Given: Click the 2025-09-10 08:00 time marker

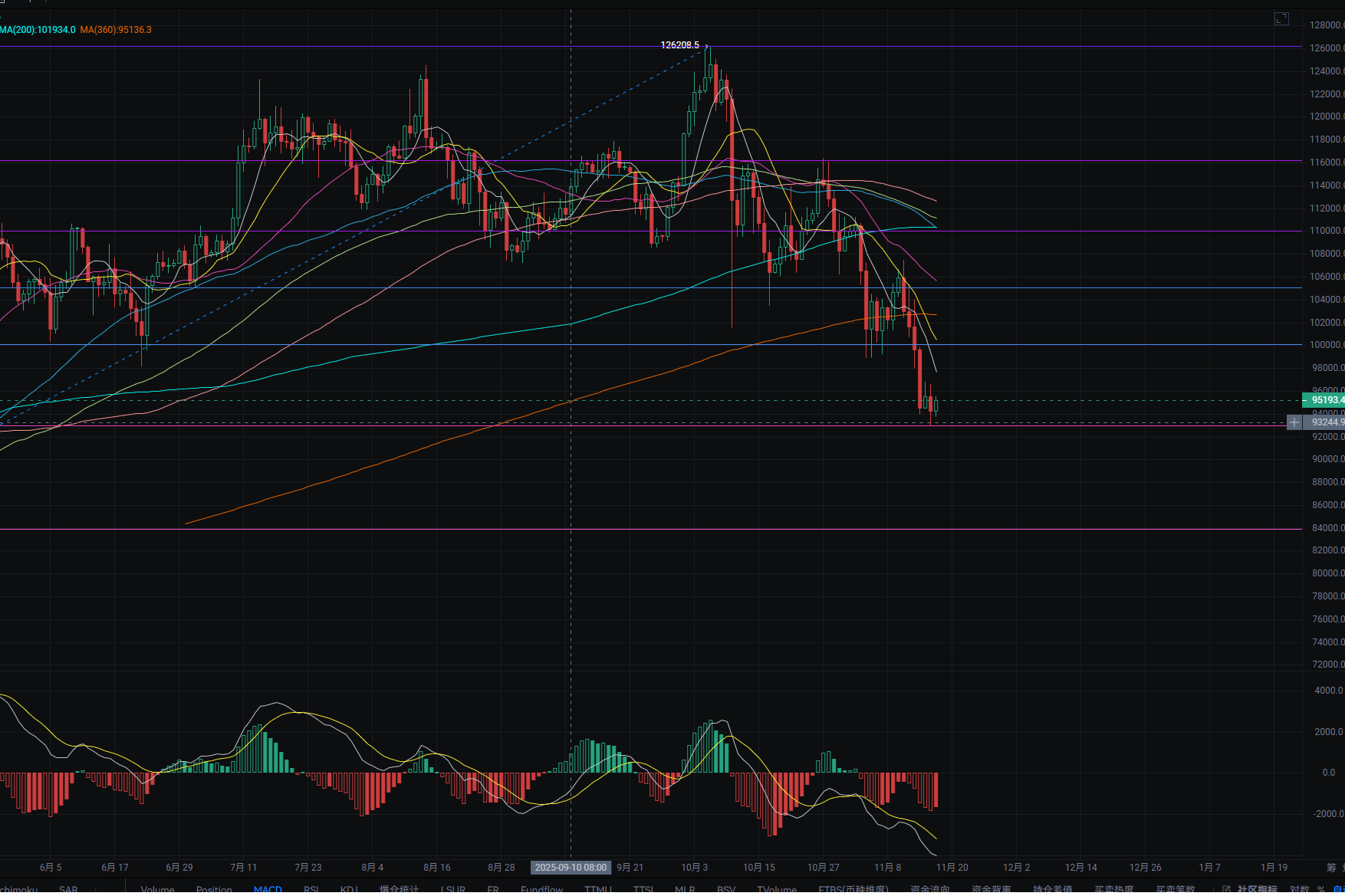Looking at the screenshot, I should tap(571, 868).
